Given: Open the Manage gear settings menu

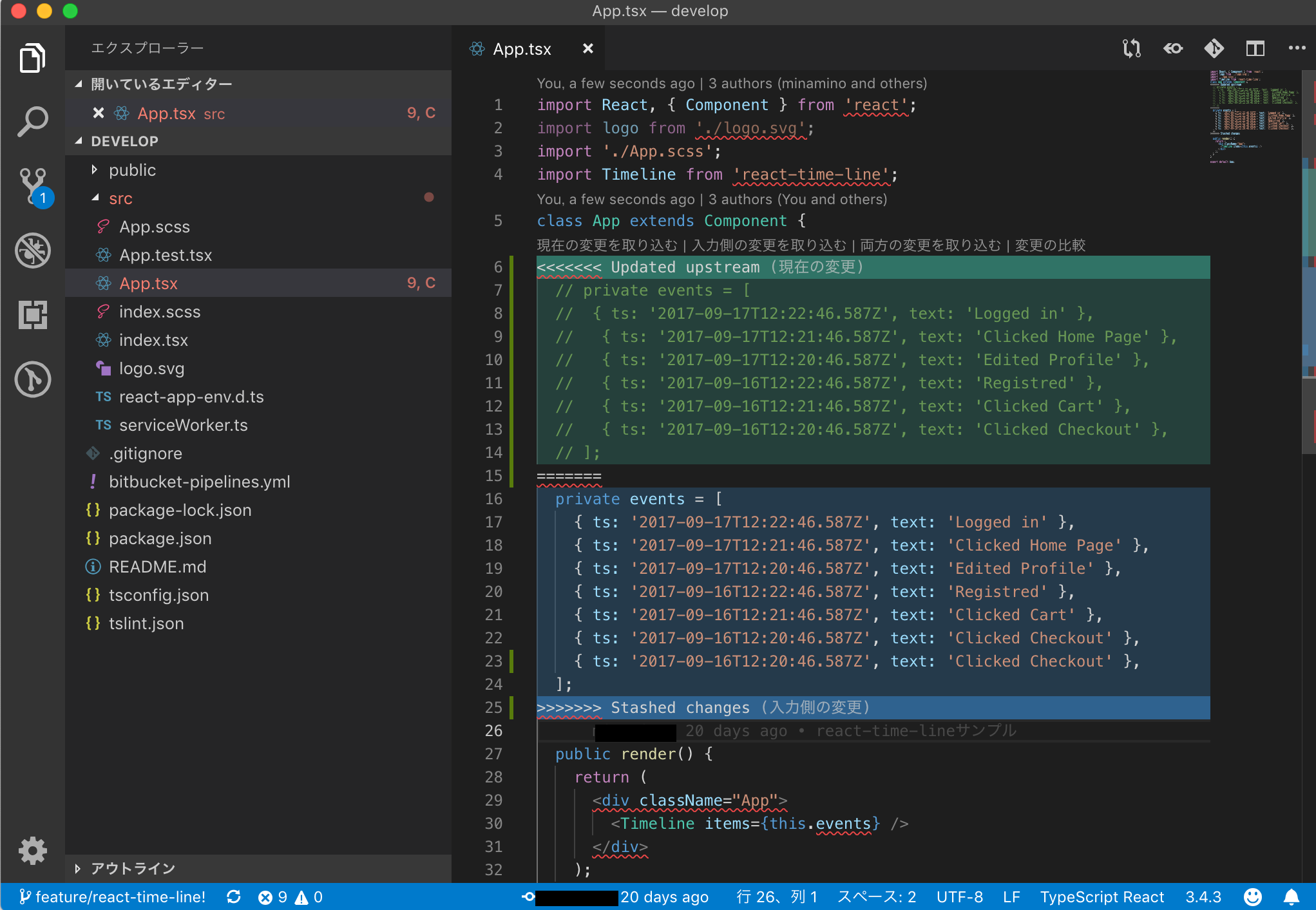Looking at the screenshot, I should (32, 851).
